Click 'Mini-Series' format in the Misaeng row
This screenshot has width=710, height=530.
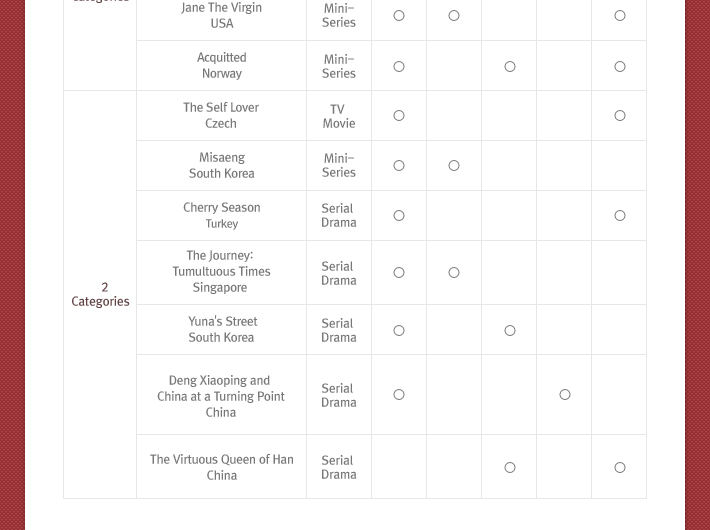(x=339, y=165)
